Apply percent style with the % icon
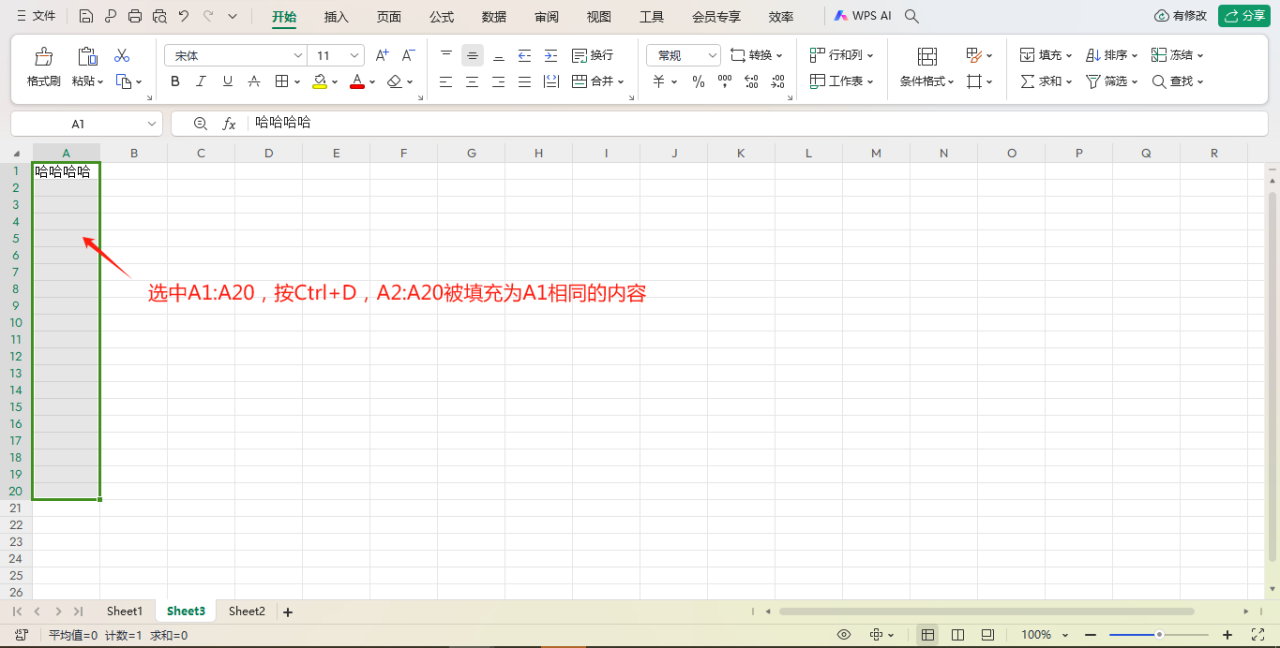The height and width of the screenshot is (648, 1280). coord(698,81)
